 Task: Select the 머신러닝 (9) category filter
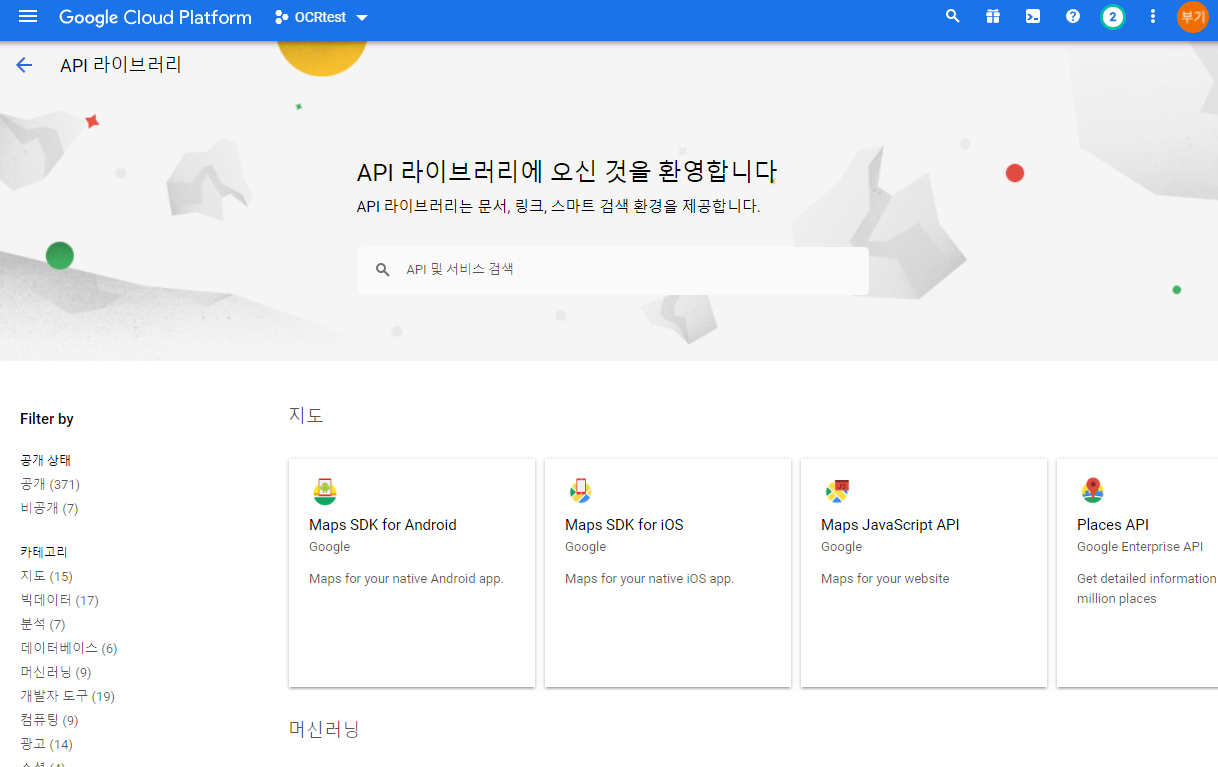point(55,672)
